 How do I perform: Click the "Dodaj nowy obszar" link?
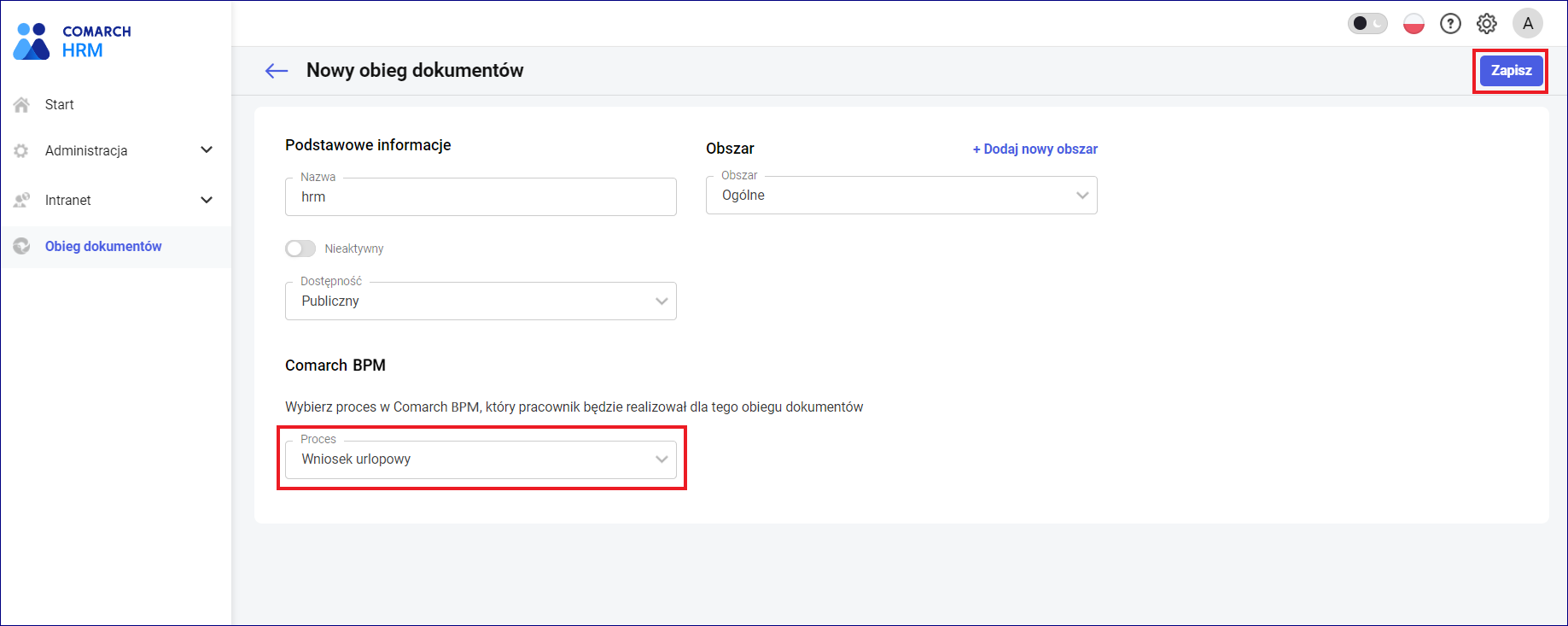(1035, 149)
